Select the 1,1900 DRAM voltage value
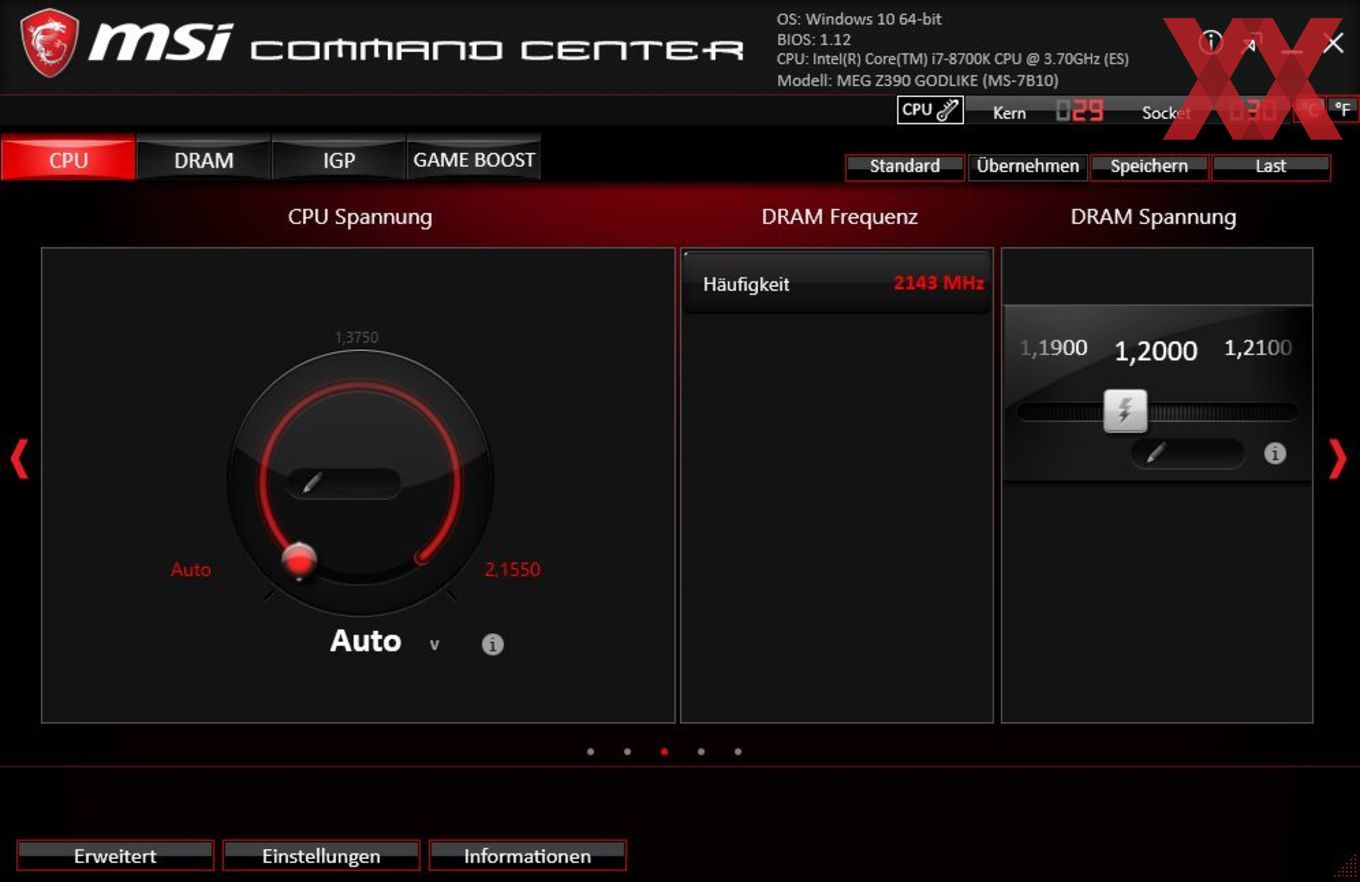 tap(1054, 348)
